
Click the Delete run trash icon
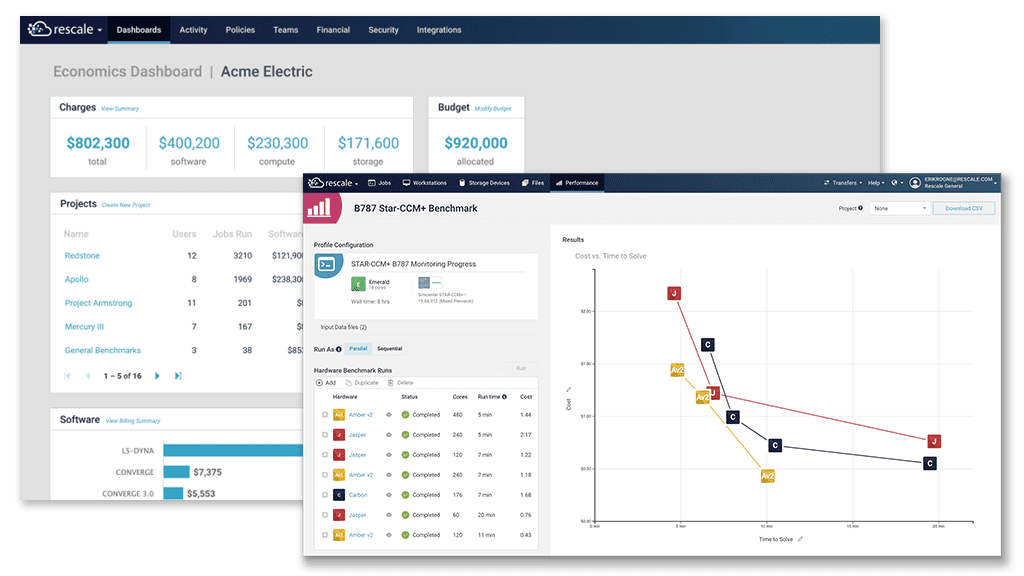click(x=391, y=383)
